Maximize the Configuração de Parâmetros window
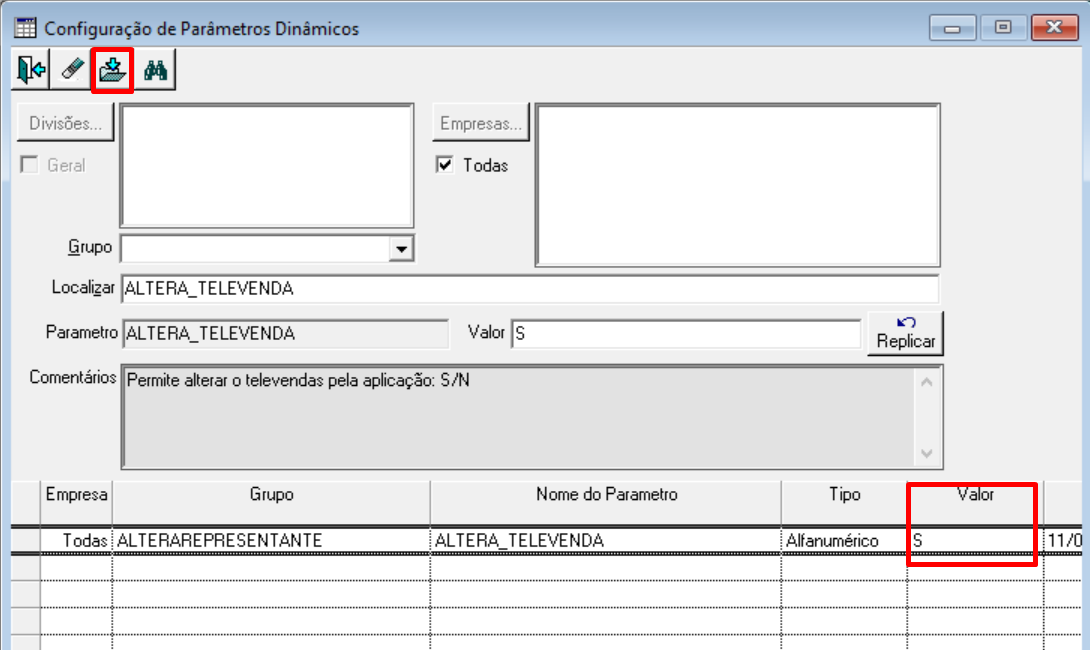Screen dimensions: 1090x650 tap(1003, 28)
